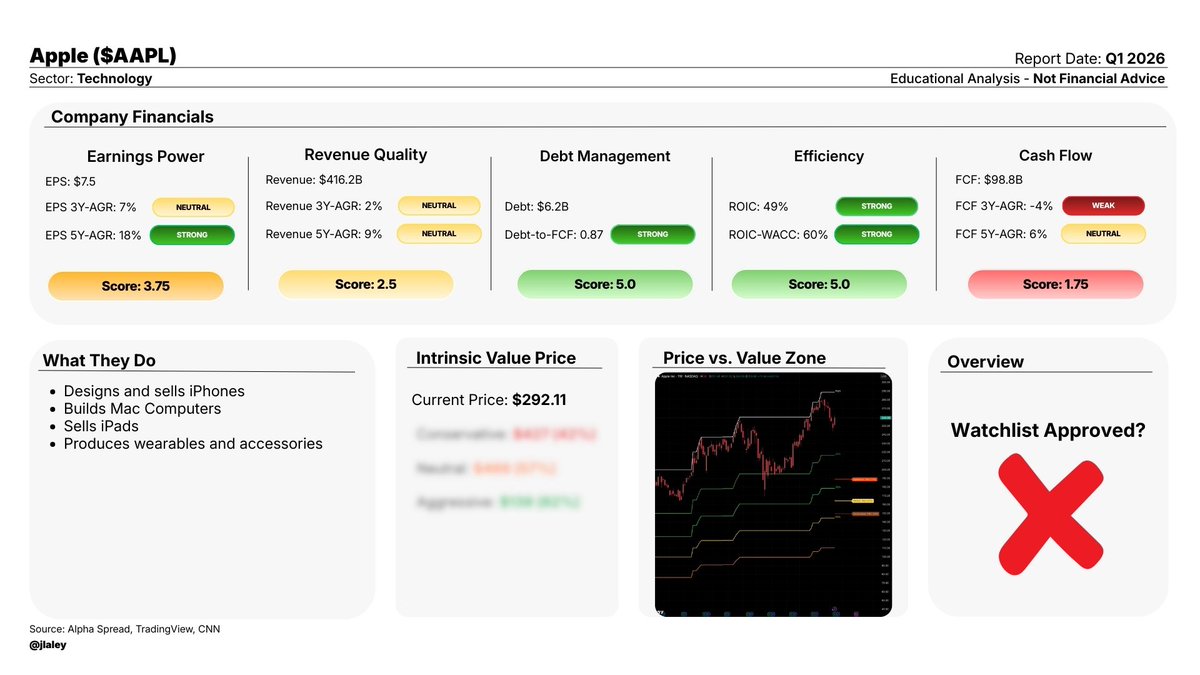Click the What They Do heading
This screenshot has width=1200, height=675.
(x=99, y=361)
